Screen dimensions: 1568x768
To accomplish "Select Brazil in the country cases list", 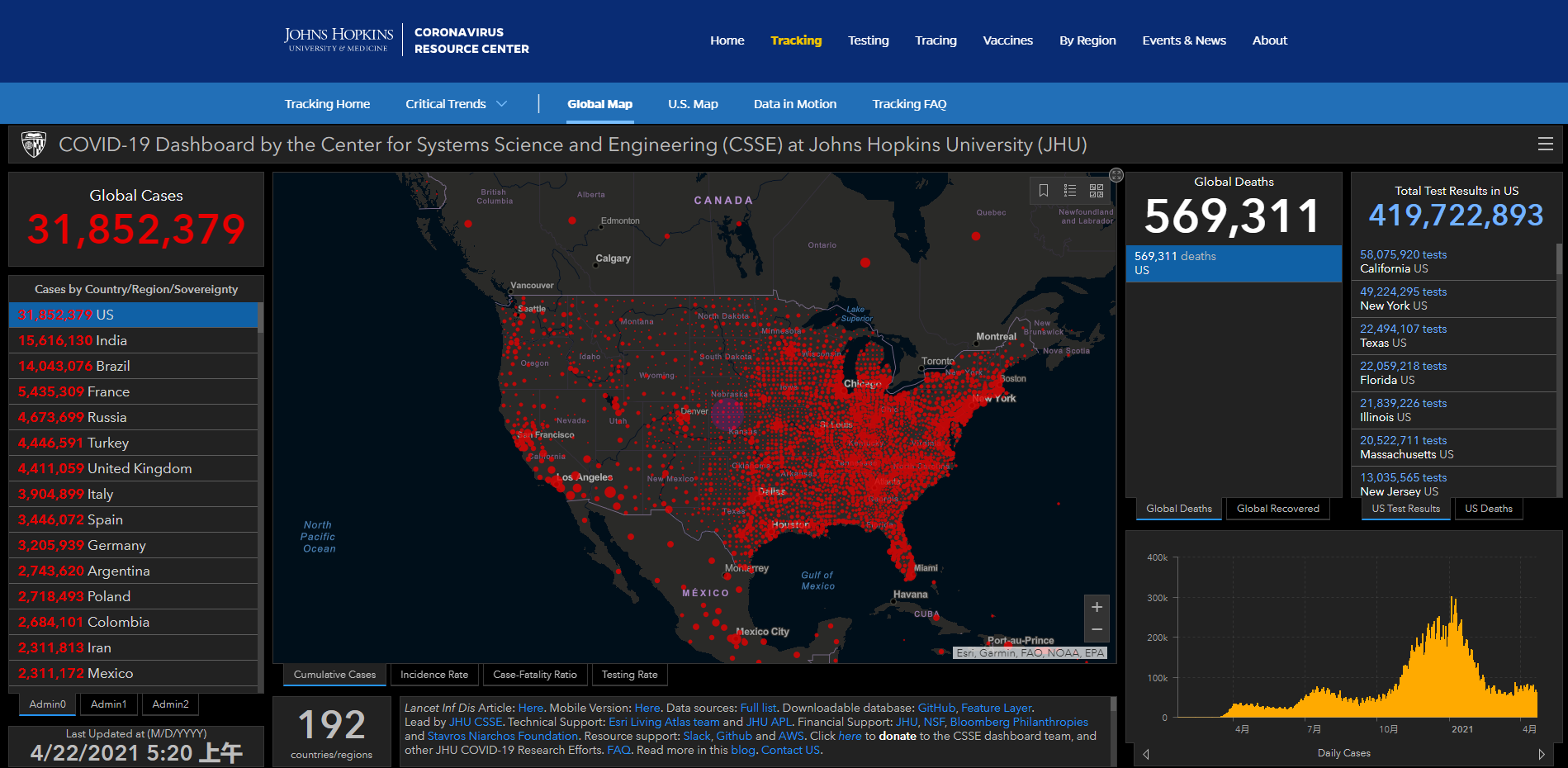I will click(133, 366).
